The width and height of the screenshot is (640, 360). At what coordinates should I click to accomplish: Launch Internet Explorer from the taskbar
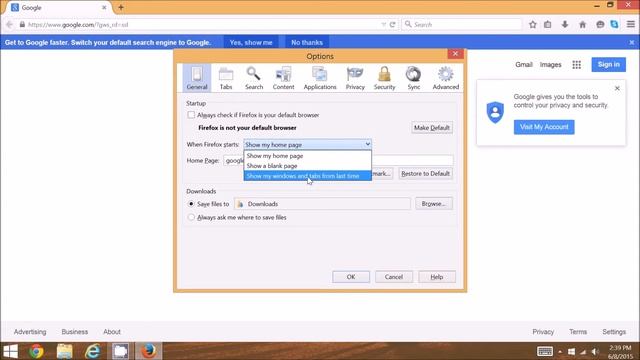[x=93, y=351]
